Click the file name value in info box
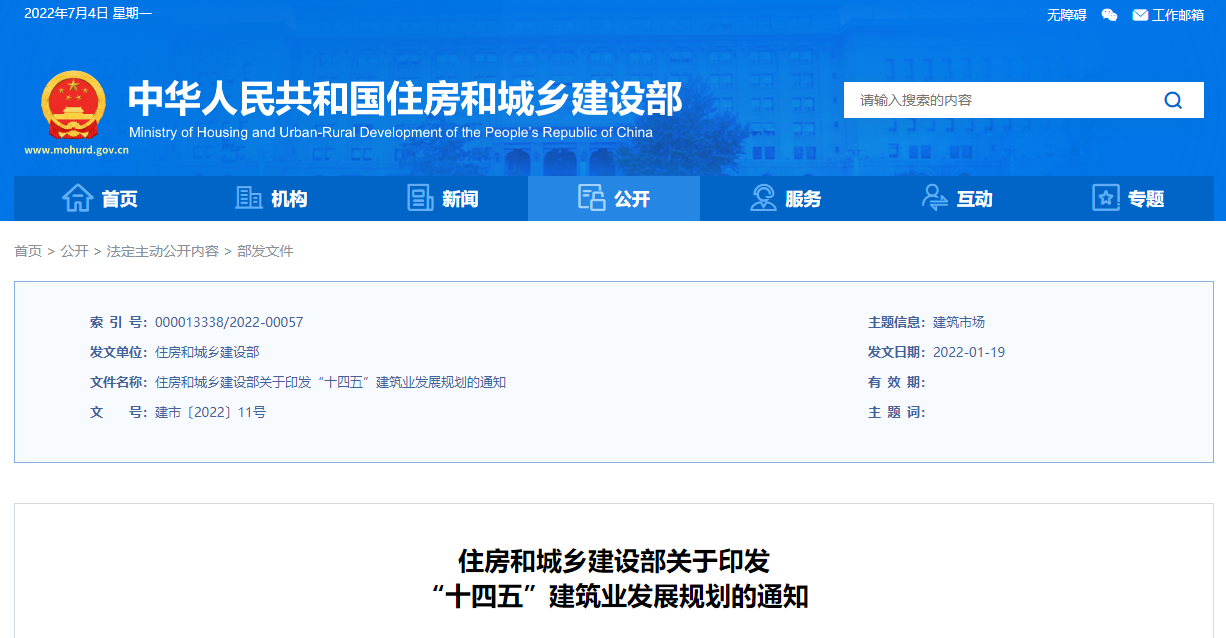1226x638 pixels. (x=331, y=382)
